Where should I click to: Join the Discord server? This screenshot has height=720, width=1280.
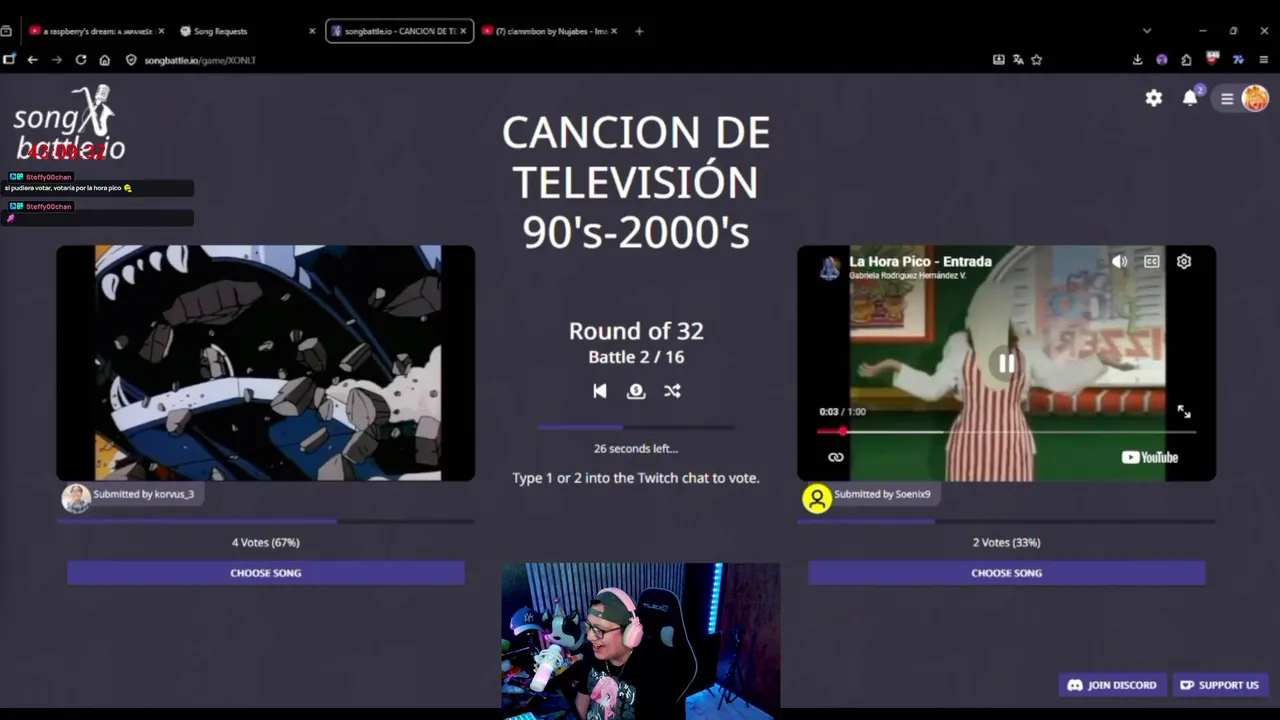[1112, 685]
